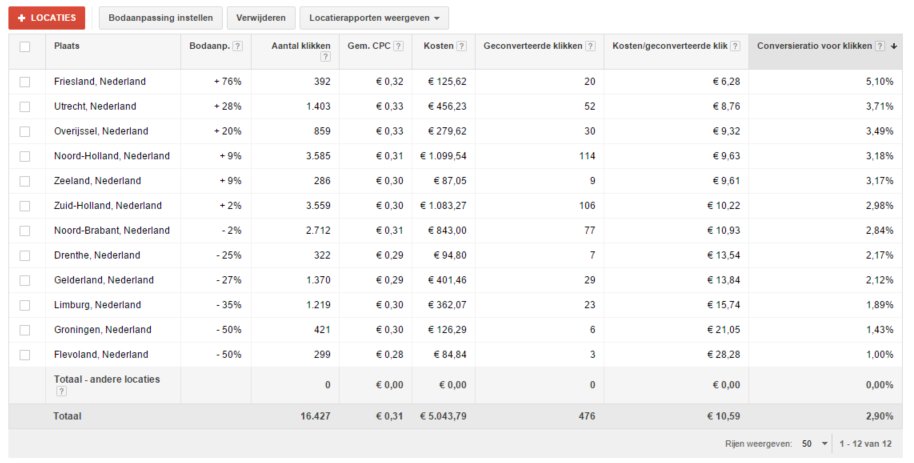Click the total 16.427 clicks value

coord(315,416)
